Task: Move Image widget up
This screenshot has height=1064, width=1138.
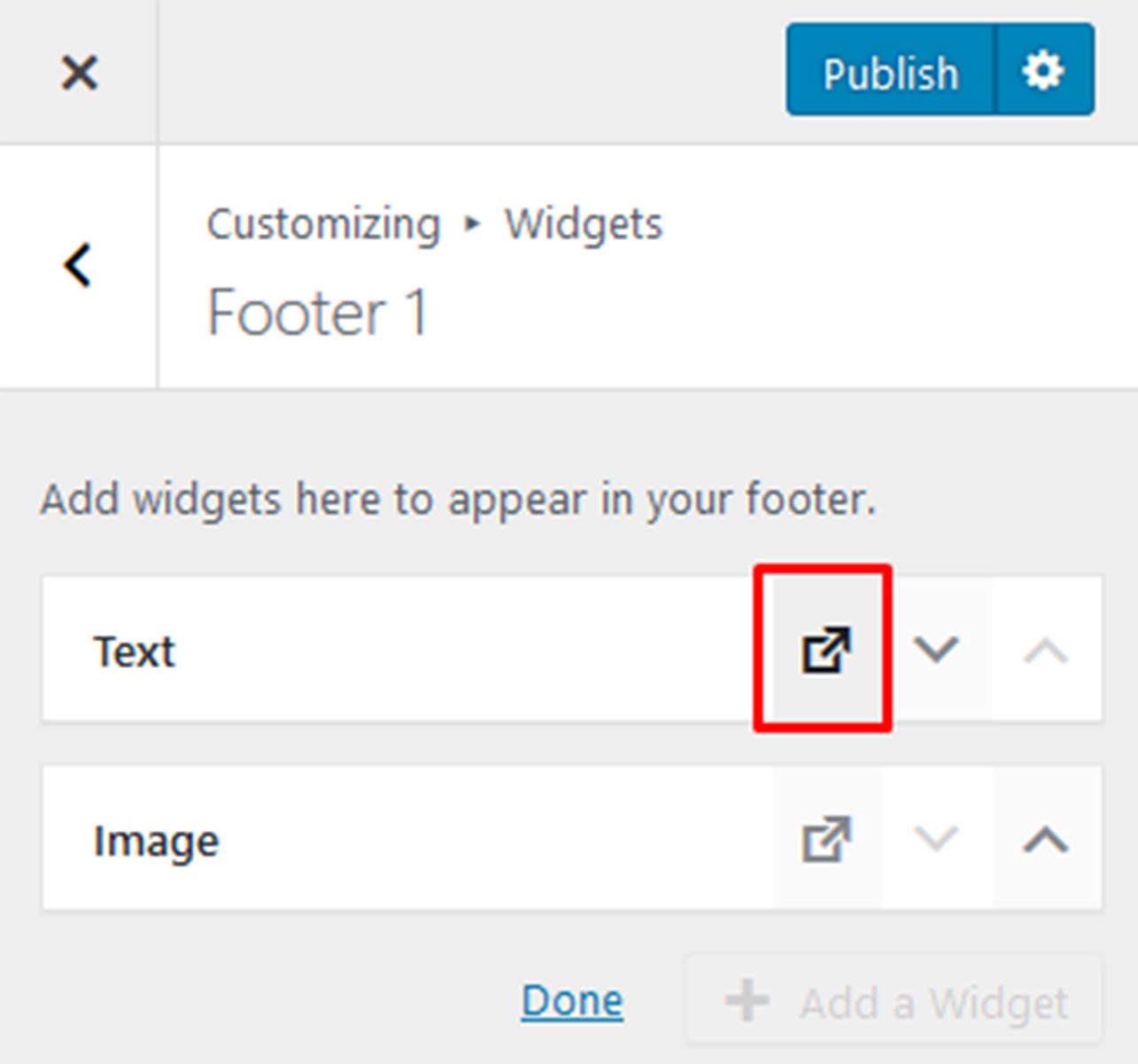Action: [x=1046, y=839]
